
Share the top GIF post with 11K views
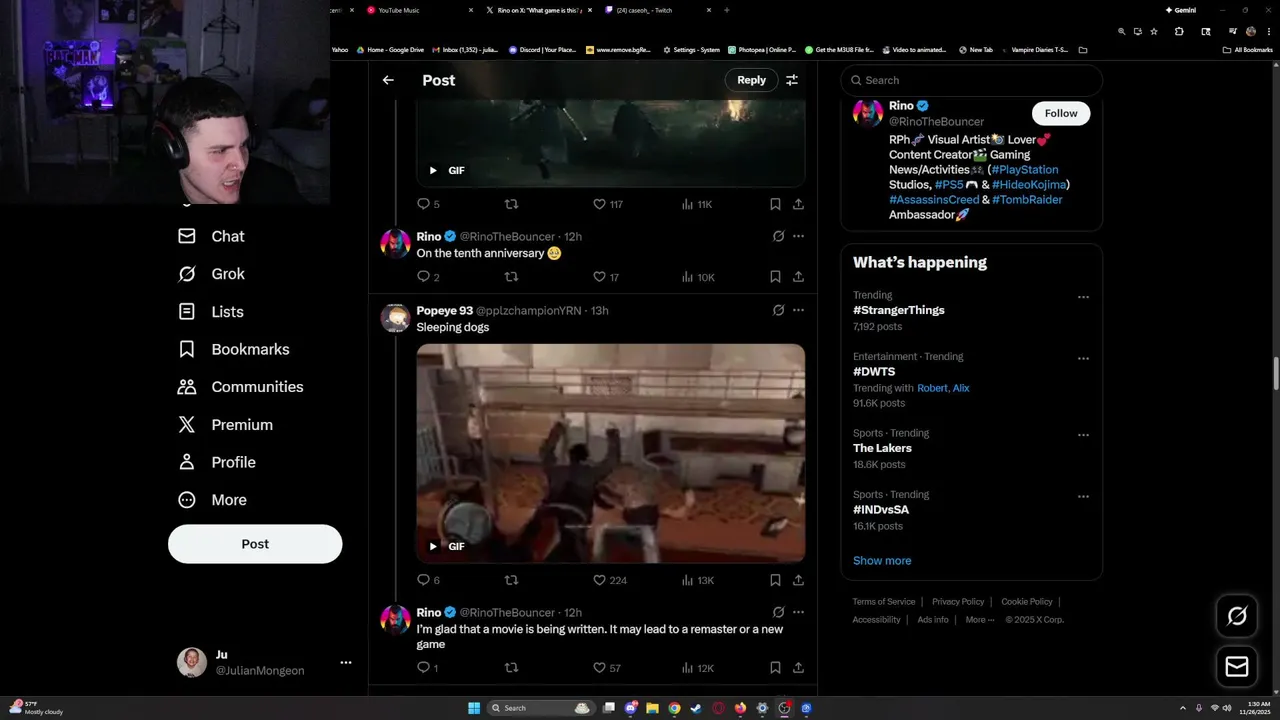click(x=798, y=204)
